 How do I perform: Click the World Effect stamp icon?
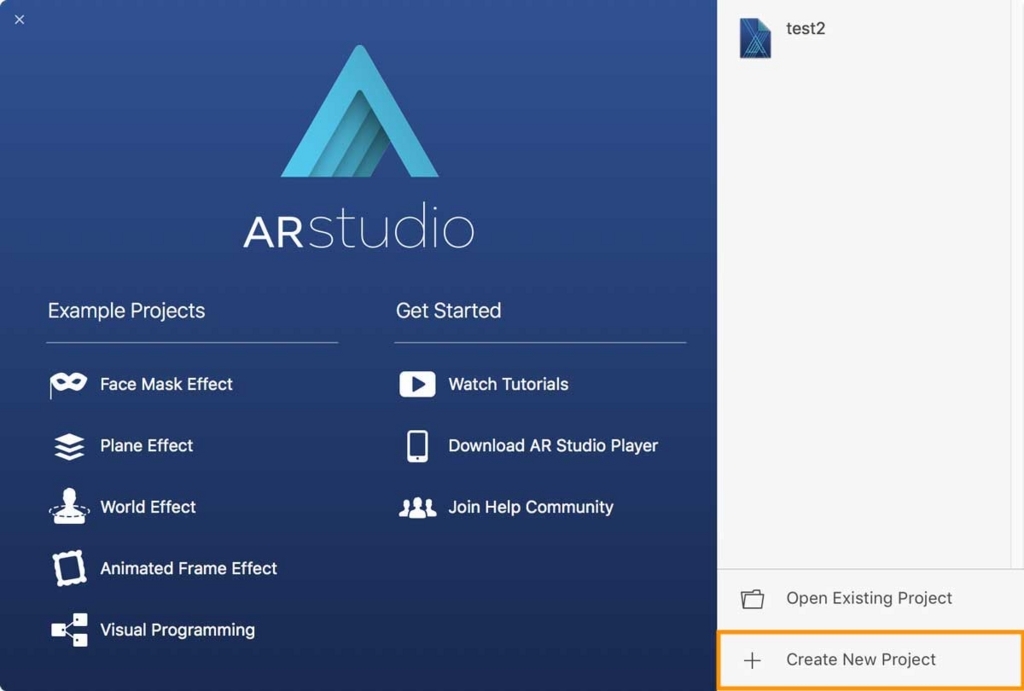[x=69, y=506]
